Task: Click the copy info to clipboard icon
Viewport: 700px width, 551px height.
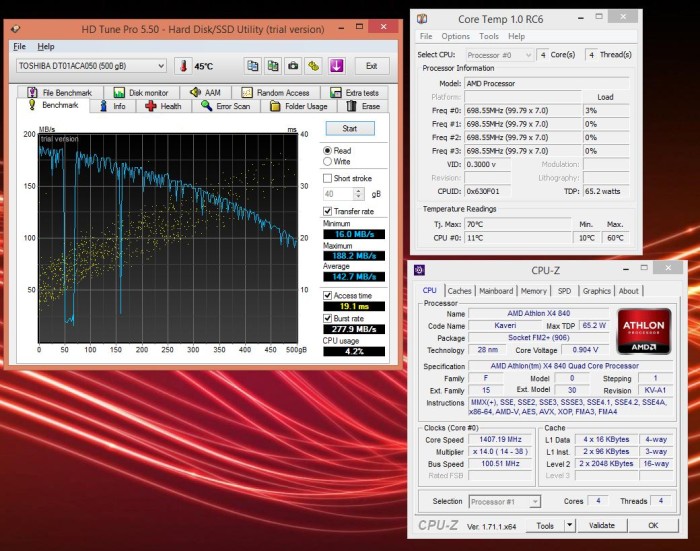Action: coord(253,66)
